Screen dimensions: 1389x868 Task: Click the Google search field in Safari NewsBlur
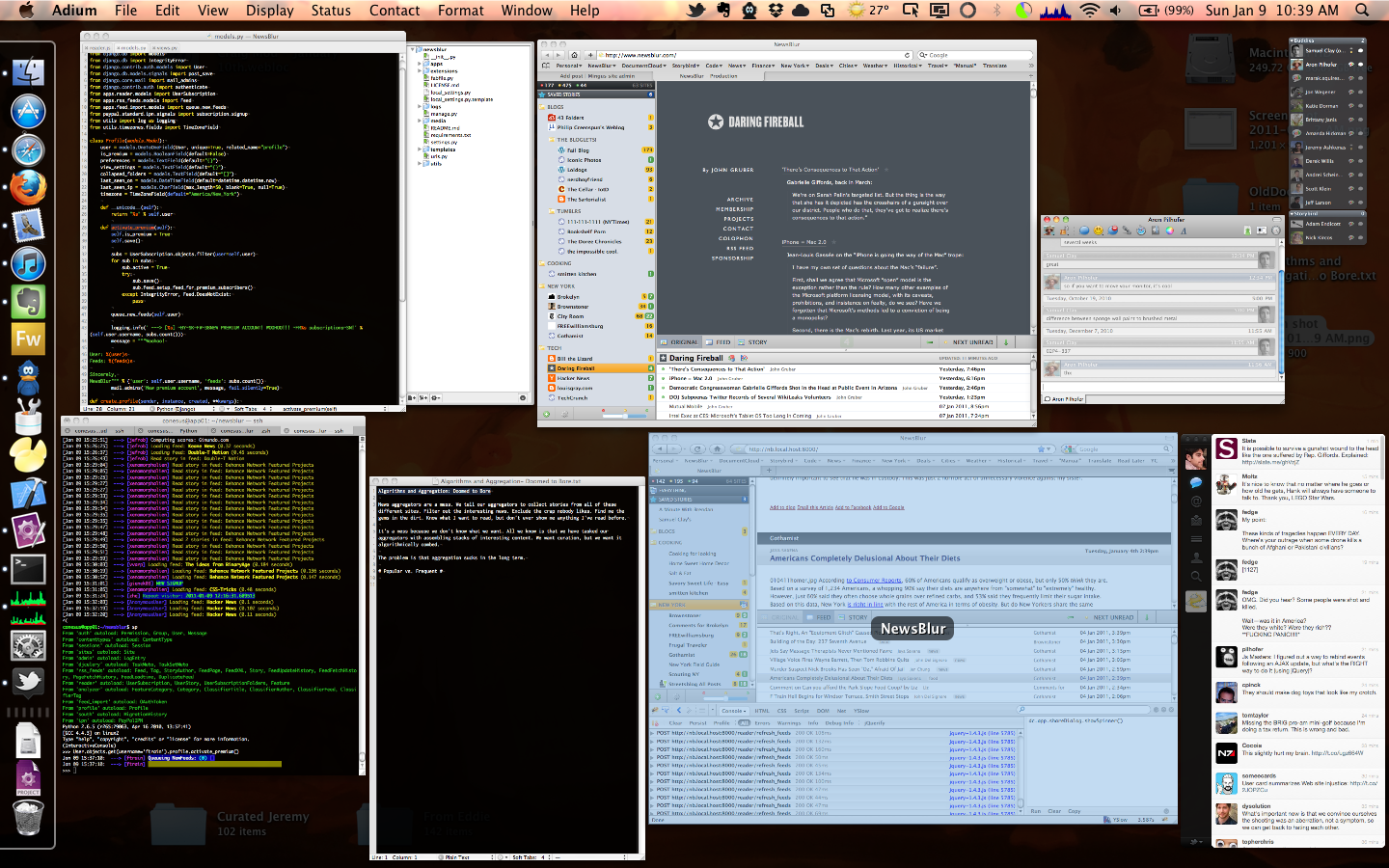point(976,55)
